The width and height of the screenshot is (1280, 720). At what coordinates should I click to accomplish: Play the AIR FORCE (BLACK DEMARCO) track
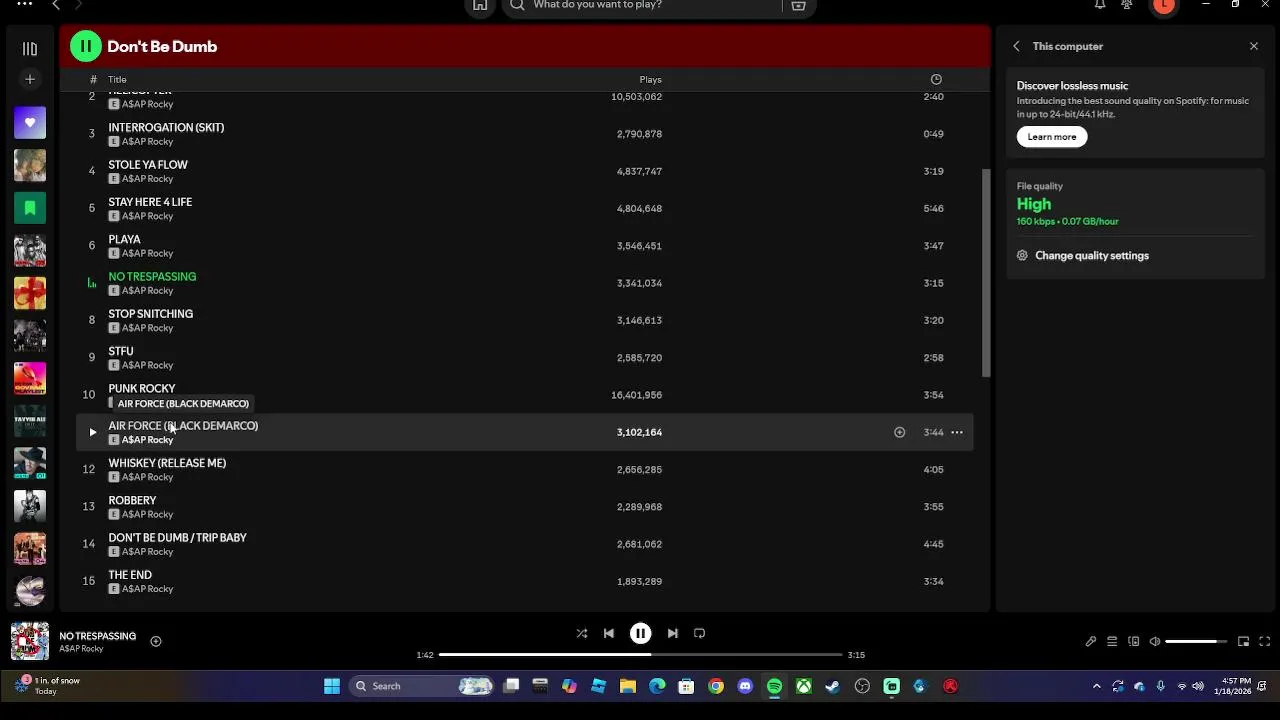(x=92, y=432)
